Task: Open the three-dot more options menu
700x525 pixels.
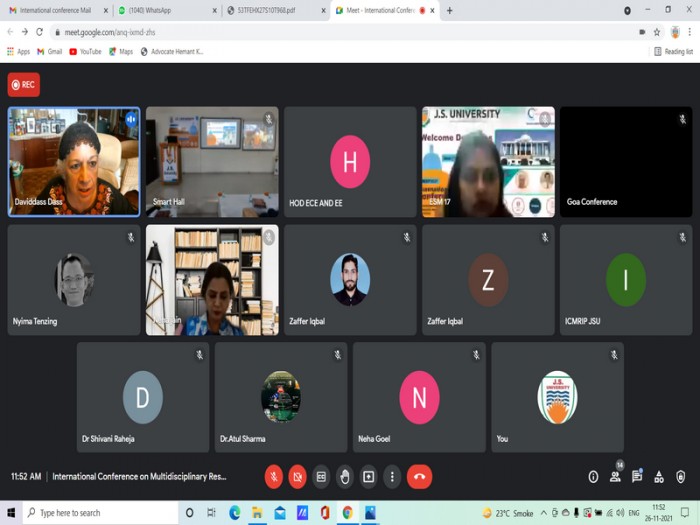Action: pyautogui.click(x=392, y=477)
